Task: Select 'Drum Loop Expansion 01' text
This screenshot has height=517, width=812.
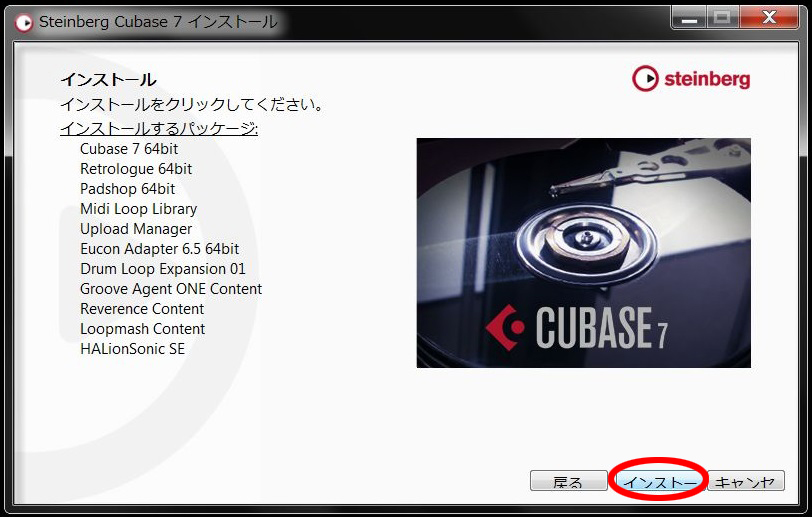Action: coord(163,269)
